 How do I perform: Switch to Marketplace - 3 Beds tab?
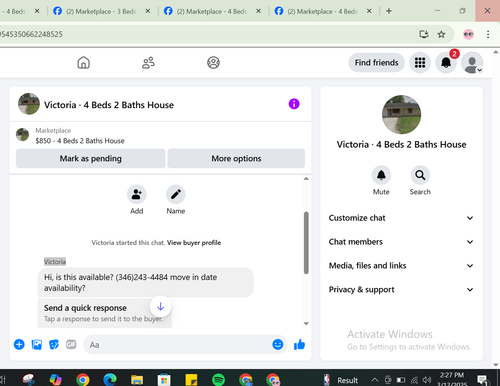click(101, 11)
